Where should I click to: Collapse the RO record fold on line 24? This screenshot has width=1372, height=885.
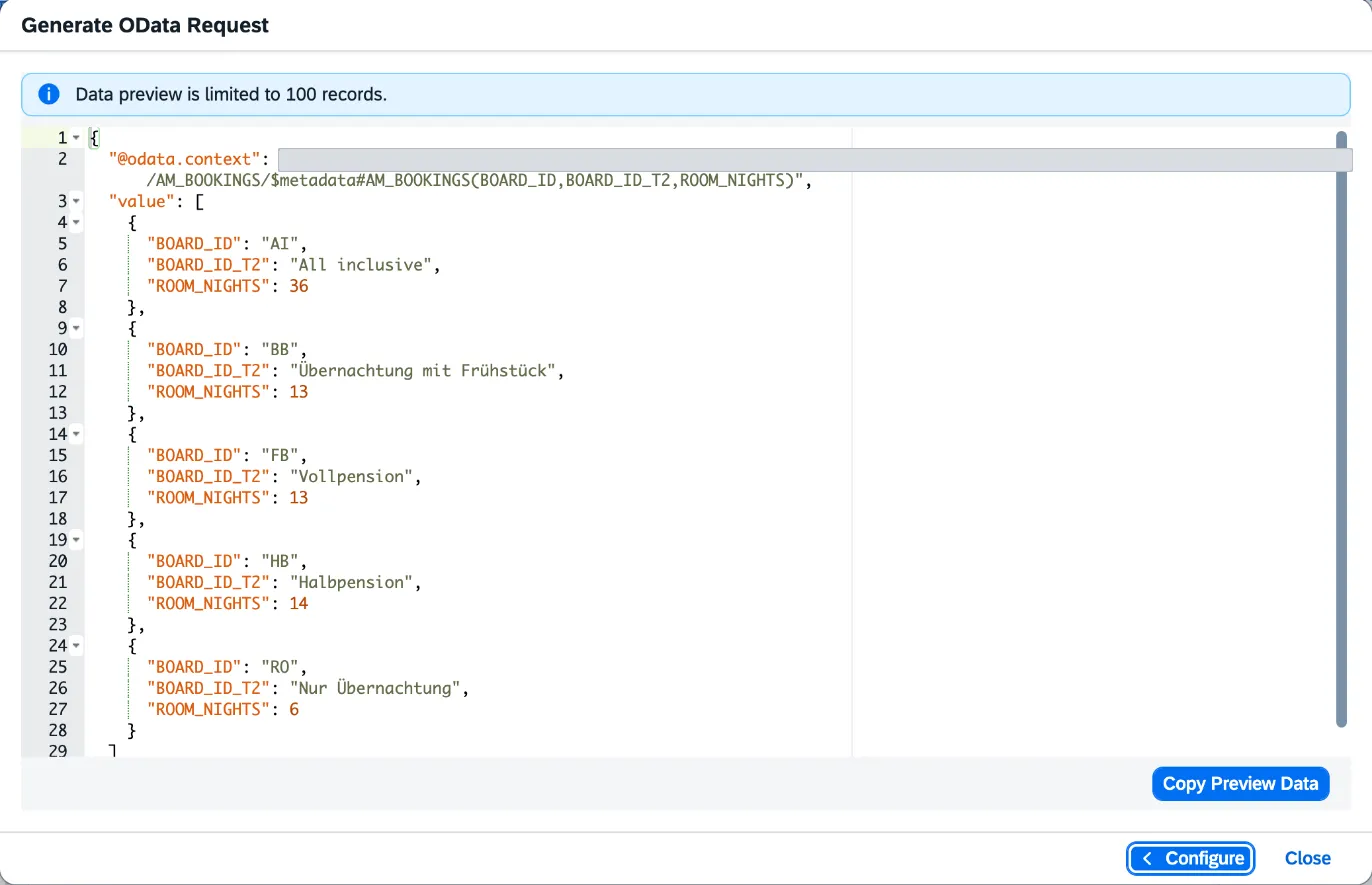coord(76,646)
